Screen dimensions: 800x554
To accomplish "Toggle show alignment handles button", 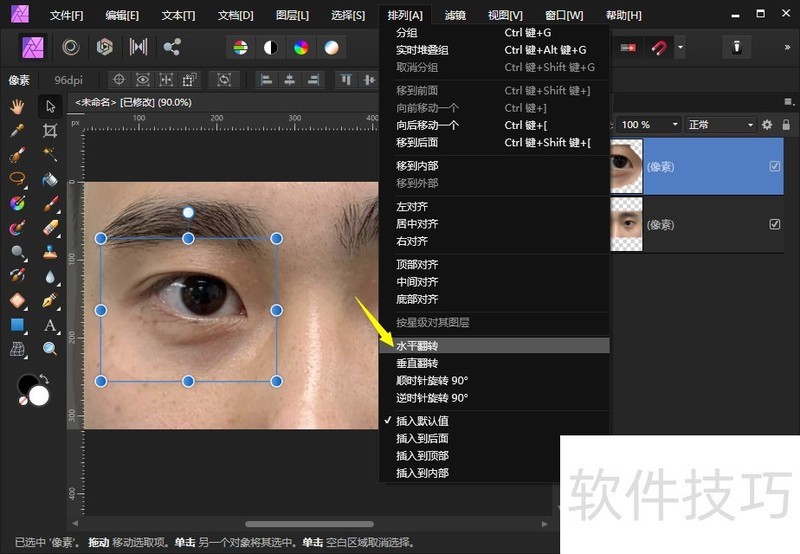I will [166, 80].
